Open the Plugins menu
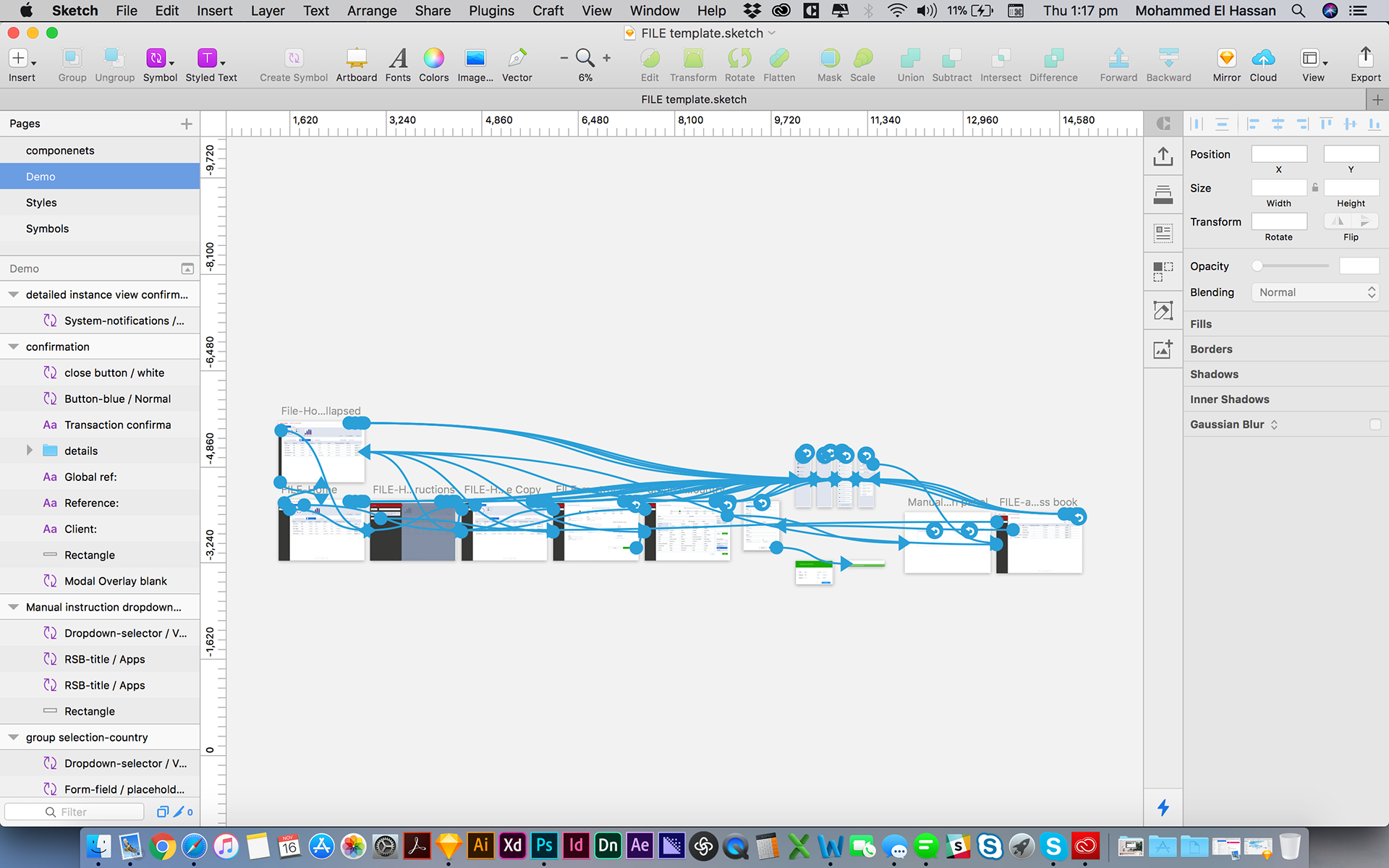 pyautogui.click(x=491, y=11)
